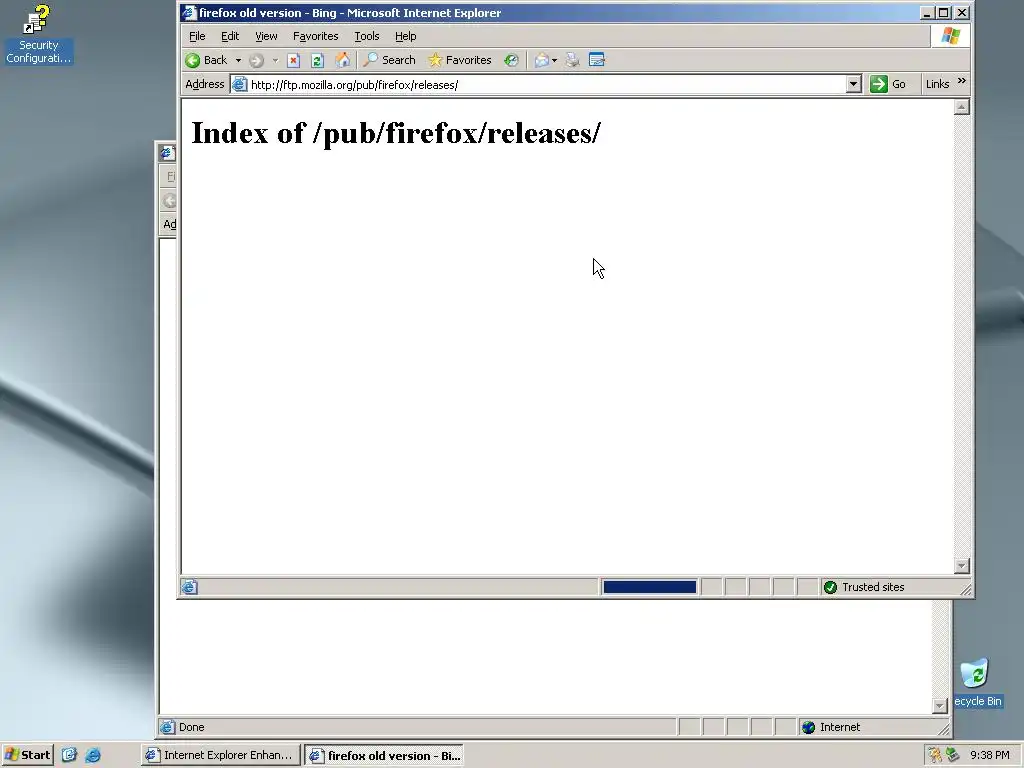Click the Go button
The height and width of the screenshot is (768, 1024).
888,84
